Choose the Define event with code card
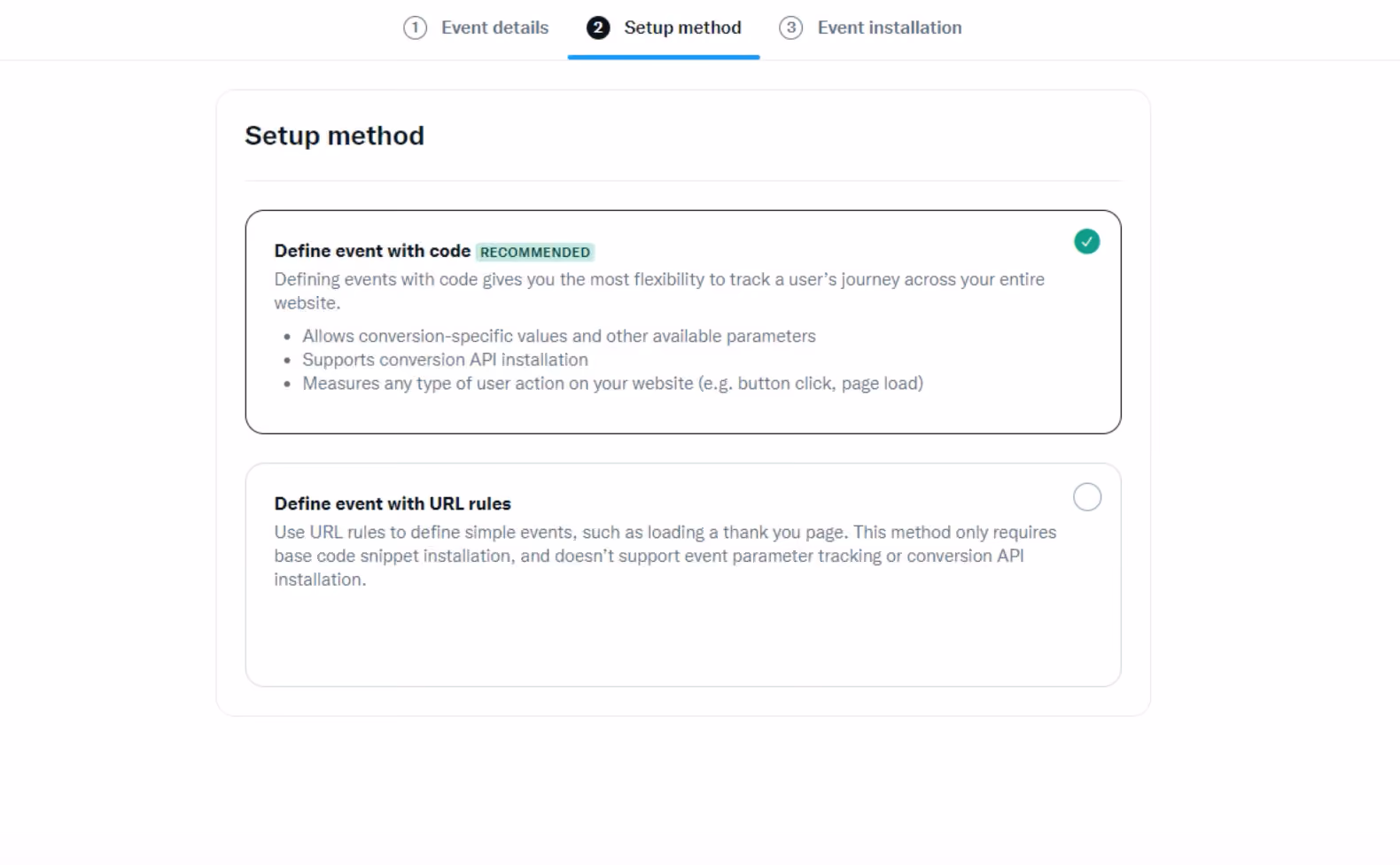 683,322
